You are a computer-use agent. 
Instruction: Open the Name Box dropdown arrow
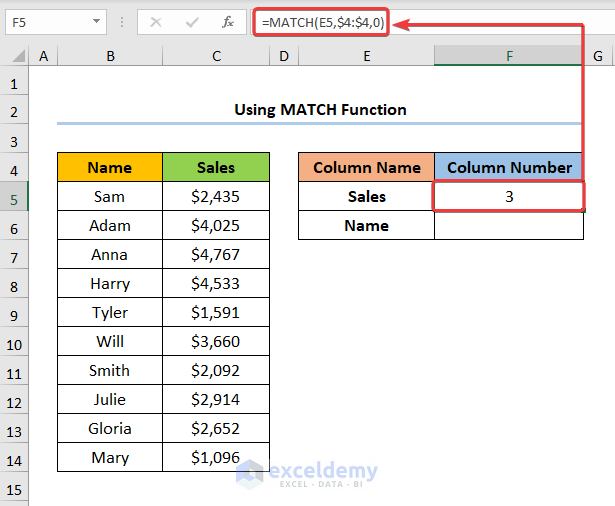pyautogui.click(x=96, y=21)
